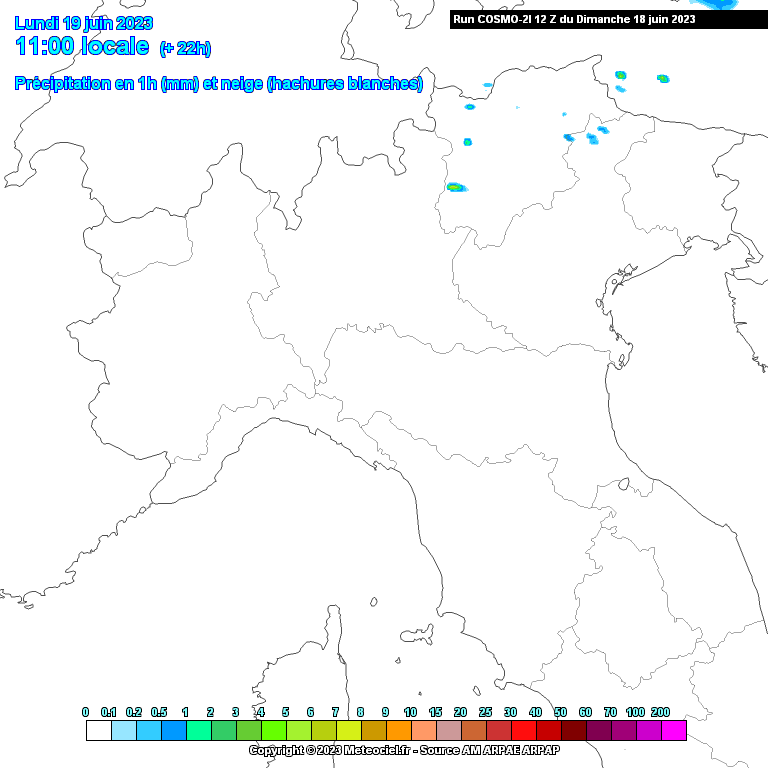Click the (+ 22h) forecast offset label

pyautogui.click(x=185, y=48)
